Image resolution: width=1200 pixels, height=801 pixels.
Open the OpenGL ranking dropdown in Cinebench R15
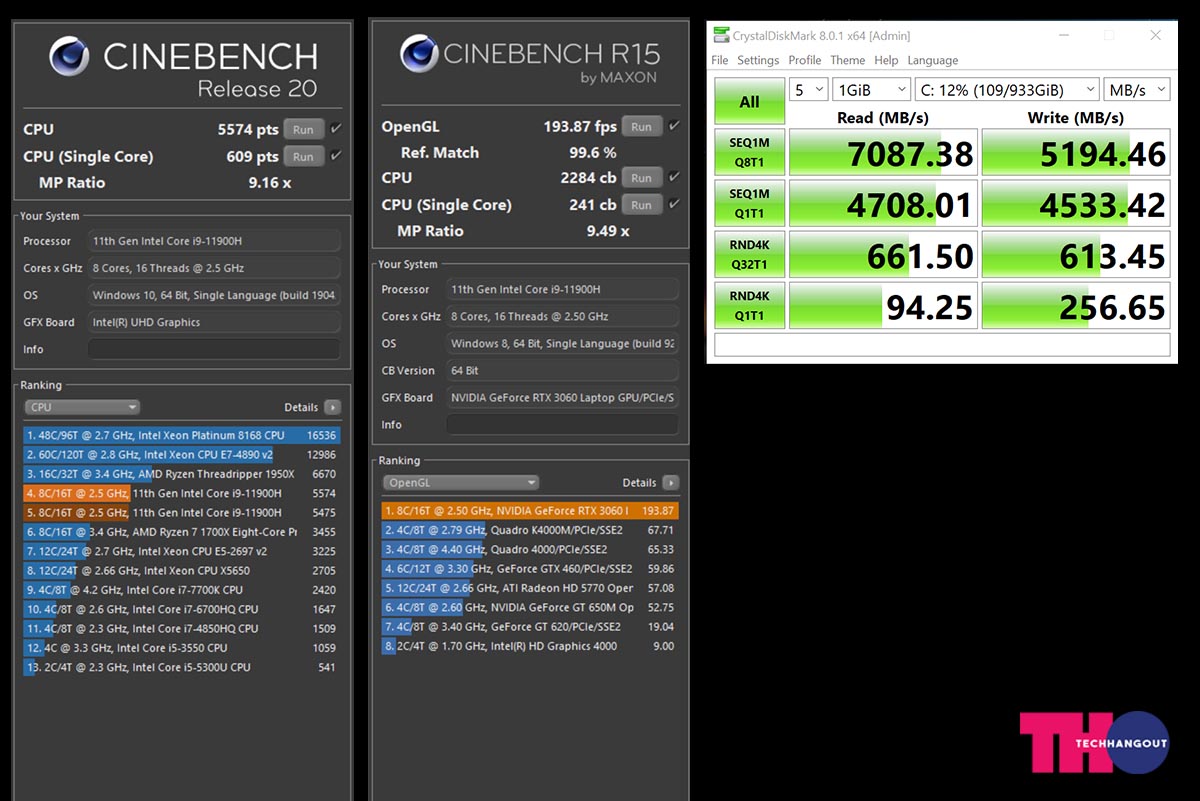461,482
